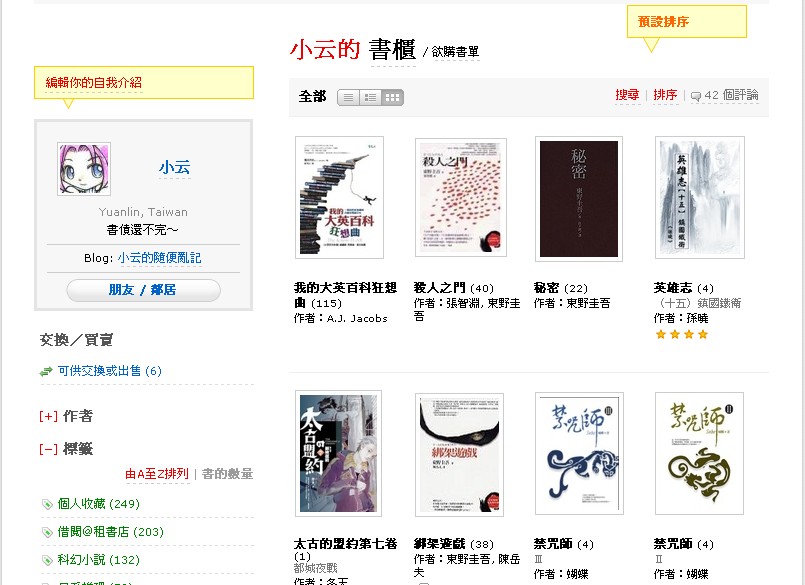The width and height of the screenshot is (805, 585).
Task: Sort tags by 書的數量
Action: [x=227, y=474]
